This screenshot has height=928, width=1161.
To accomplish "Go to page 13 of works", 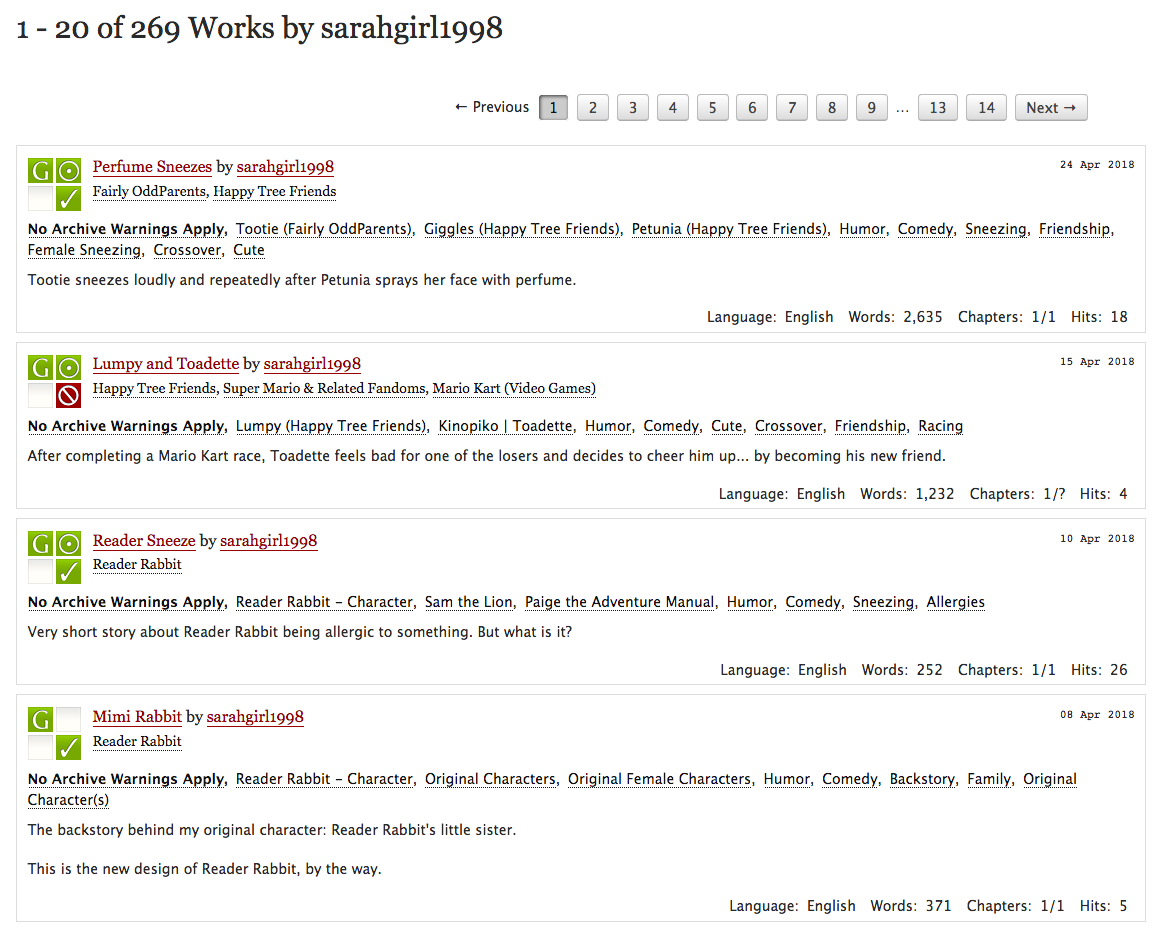I will pyautogui.click(x=938, y=107).
